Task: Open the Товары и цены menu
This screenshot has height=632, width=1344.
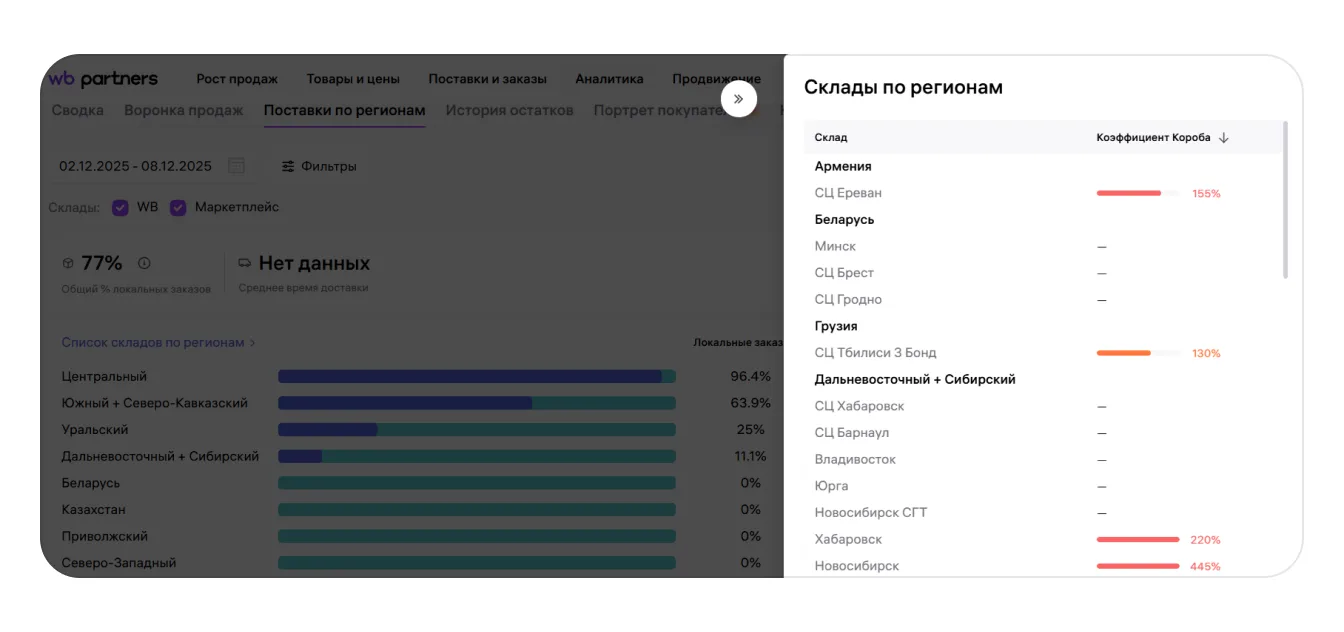Action: tap(353, 79)
